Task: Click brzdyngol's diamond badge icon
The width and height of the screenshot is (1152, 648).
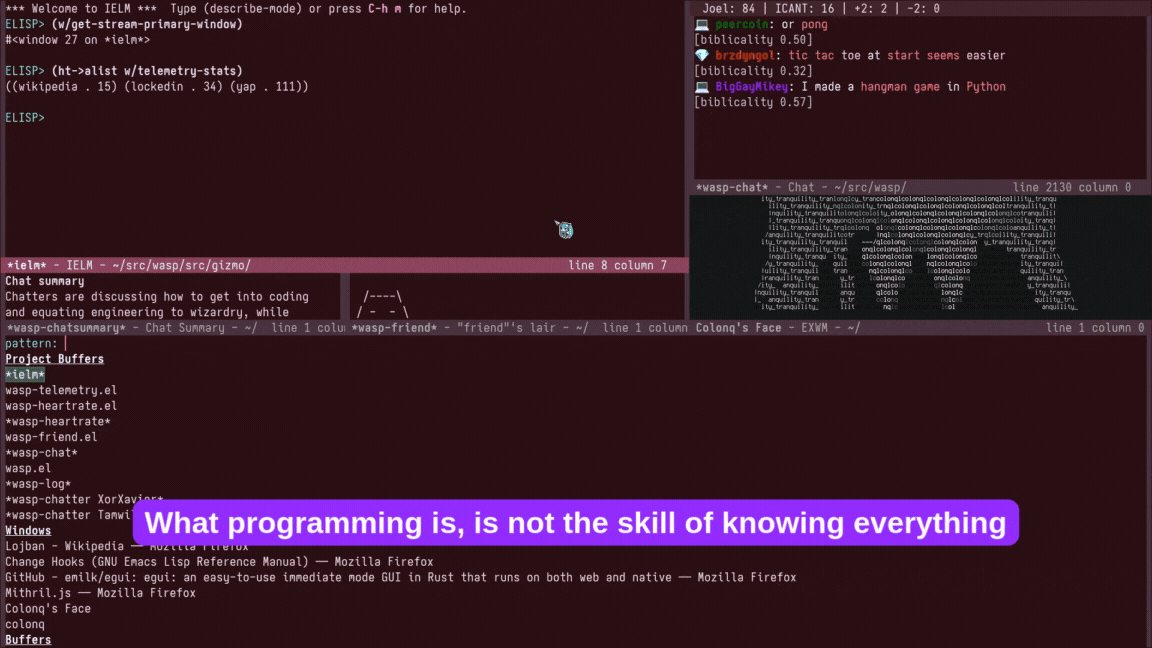Action: pyautogui.click(x=703, y=55)
